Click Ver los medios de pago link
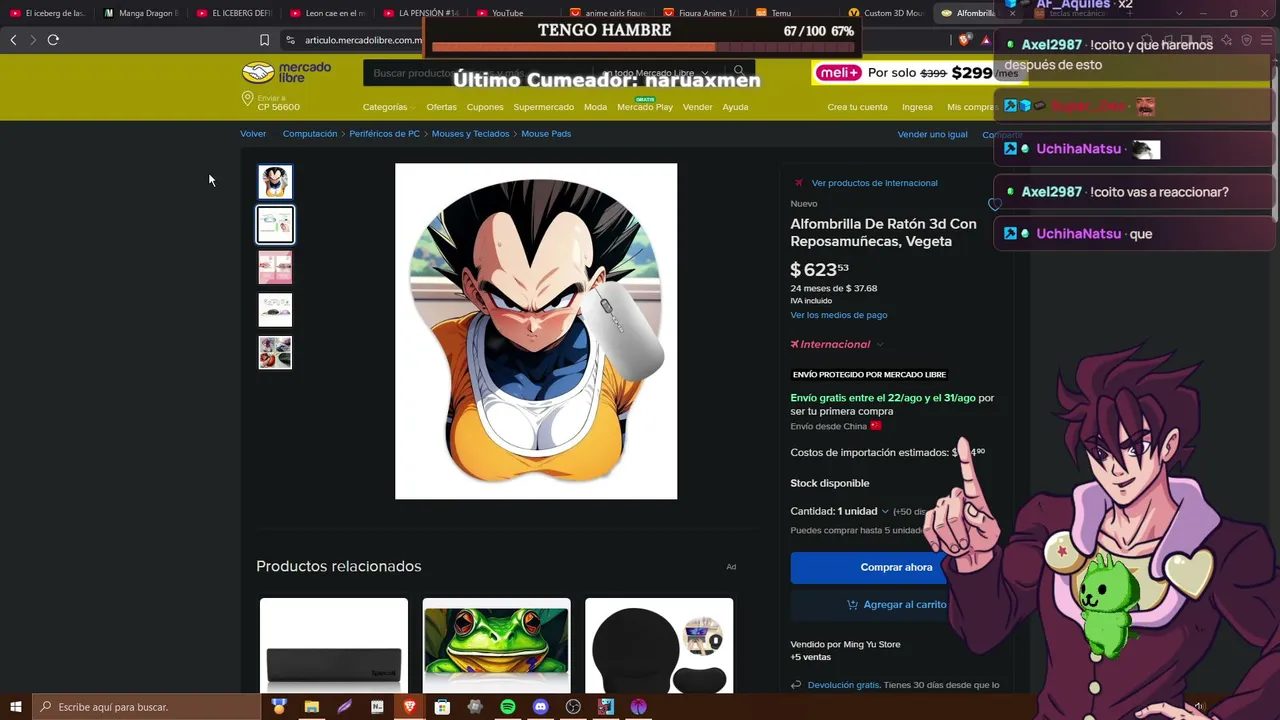The height and width of the screenshot is (720, 1280). 839,315
